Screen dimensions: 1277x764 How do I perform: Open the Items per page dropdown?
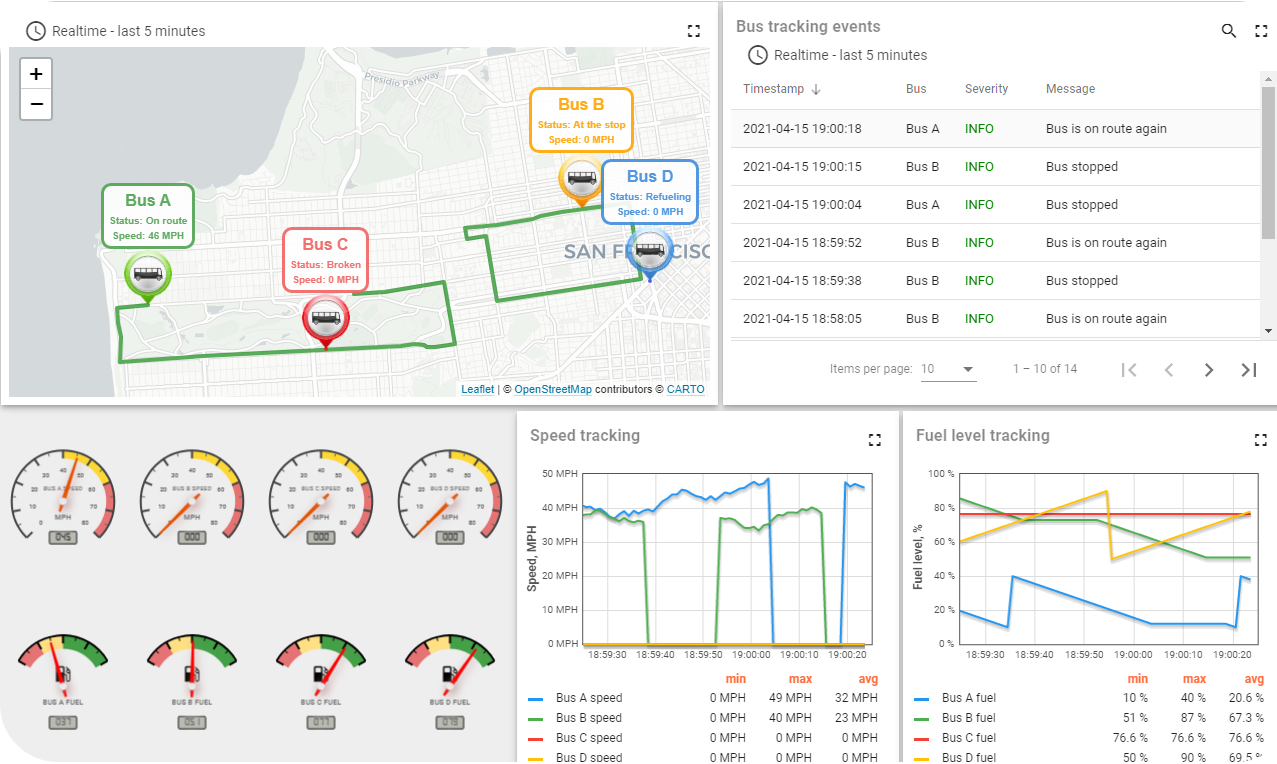point(948,369)
